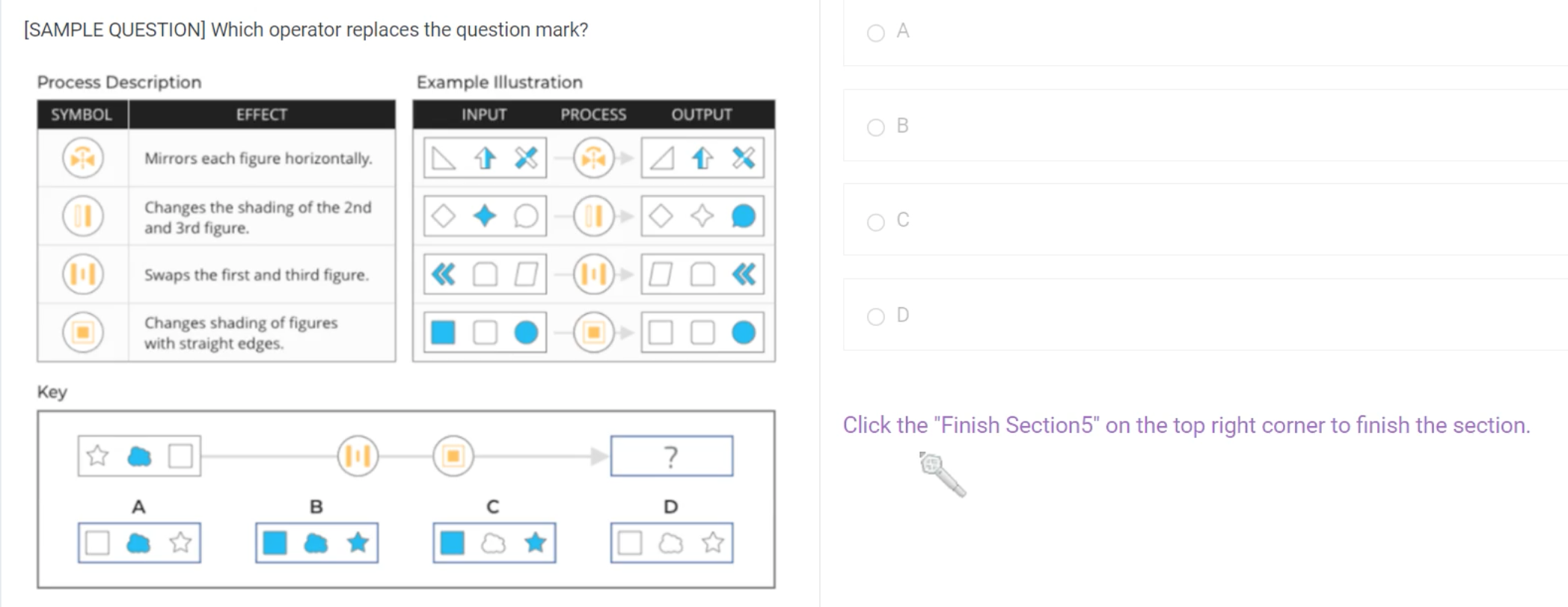Mark answer D radio button

pos(876,317)
